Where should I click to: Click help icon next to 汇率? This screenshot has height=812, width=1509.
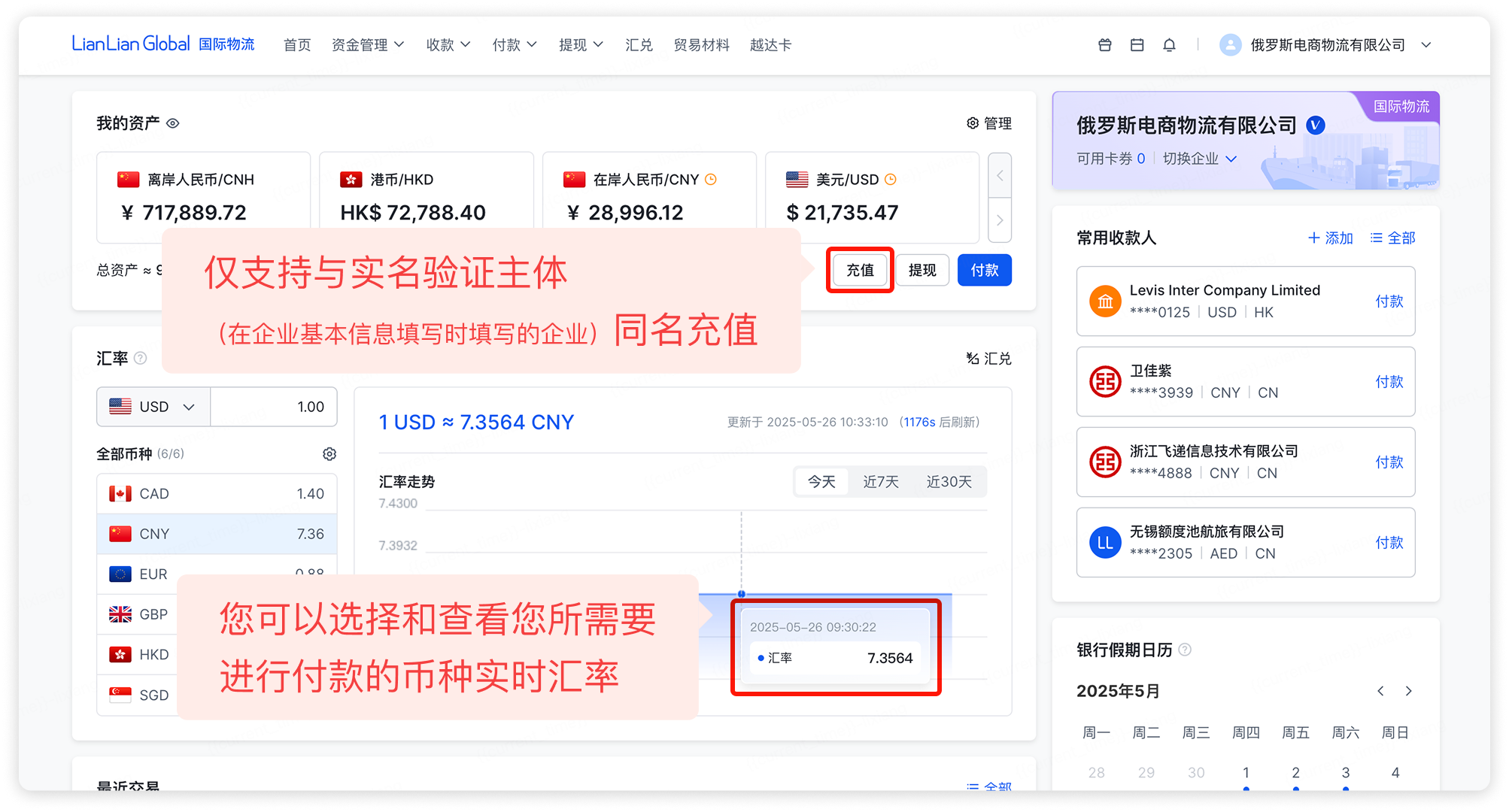tap(141, 359)
